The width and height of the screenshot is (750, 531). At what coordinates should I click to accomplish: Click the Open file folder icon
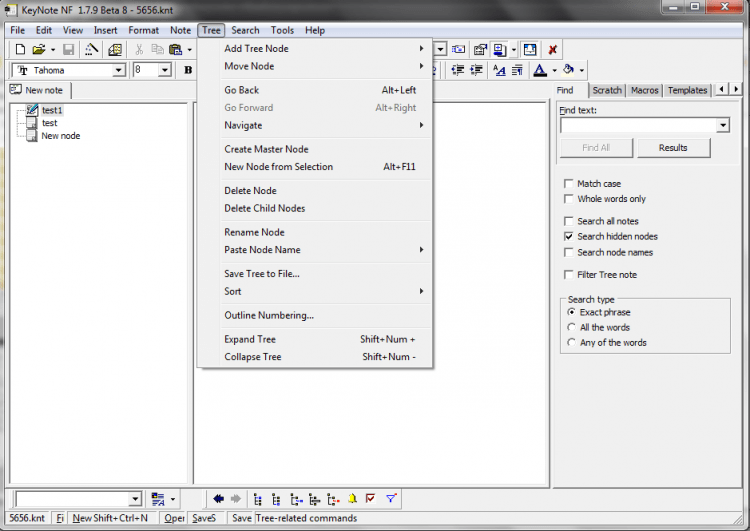[38, 49]
